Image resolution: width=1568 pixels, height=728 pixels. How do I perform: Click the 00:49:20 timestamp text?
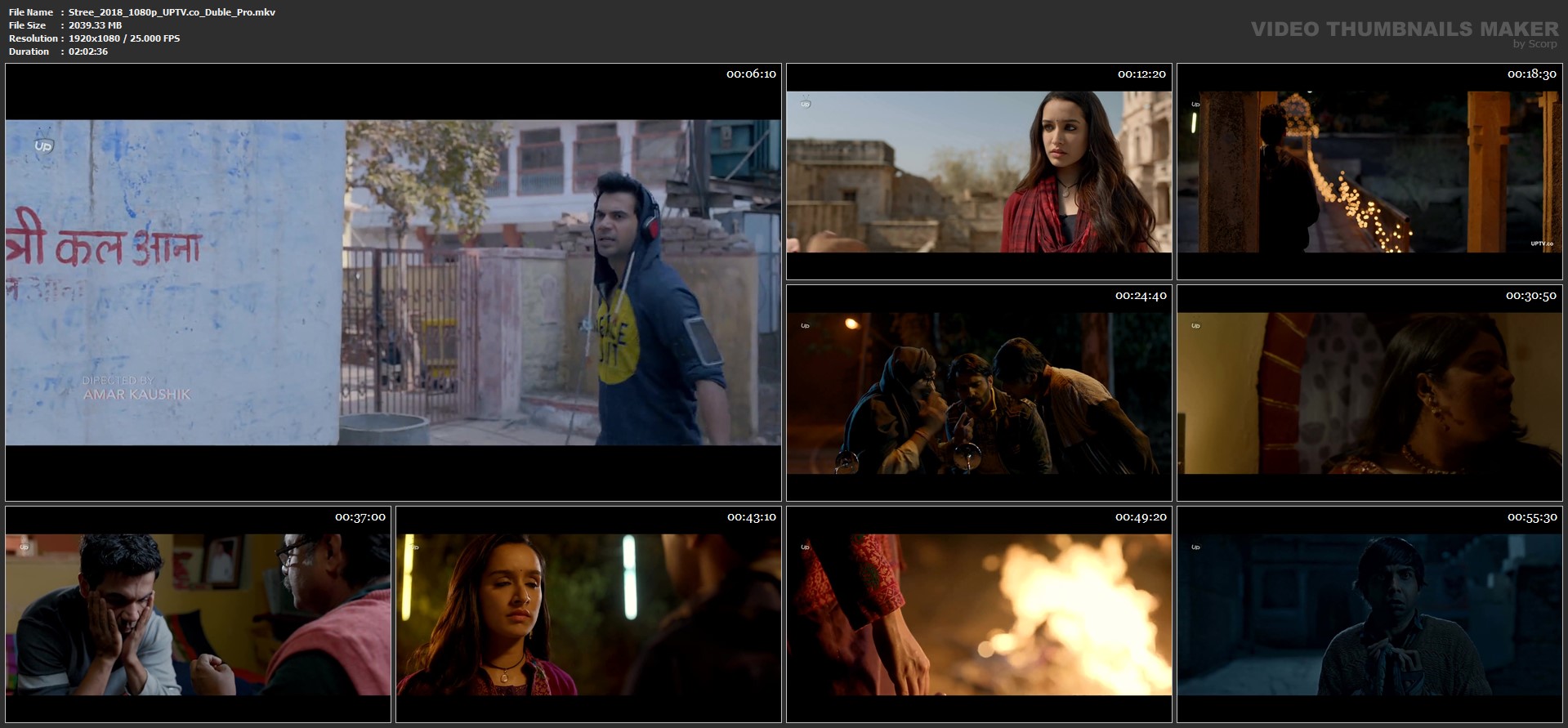(1141, 517)
